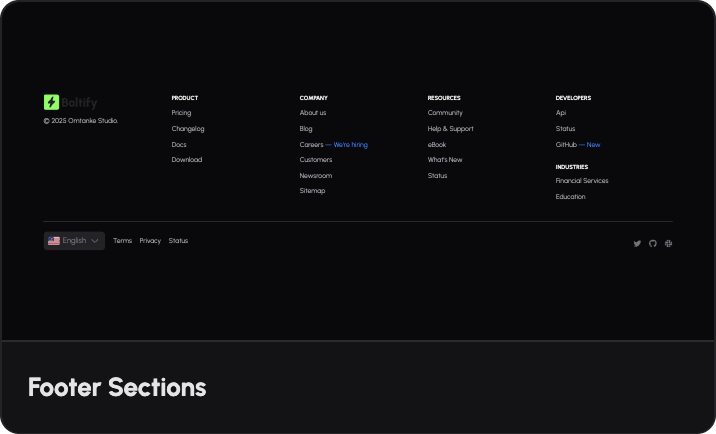Go to the Changelog page
Screen dimensions: 716x434
tap(187, 129)
